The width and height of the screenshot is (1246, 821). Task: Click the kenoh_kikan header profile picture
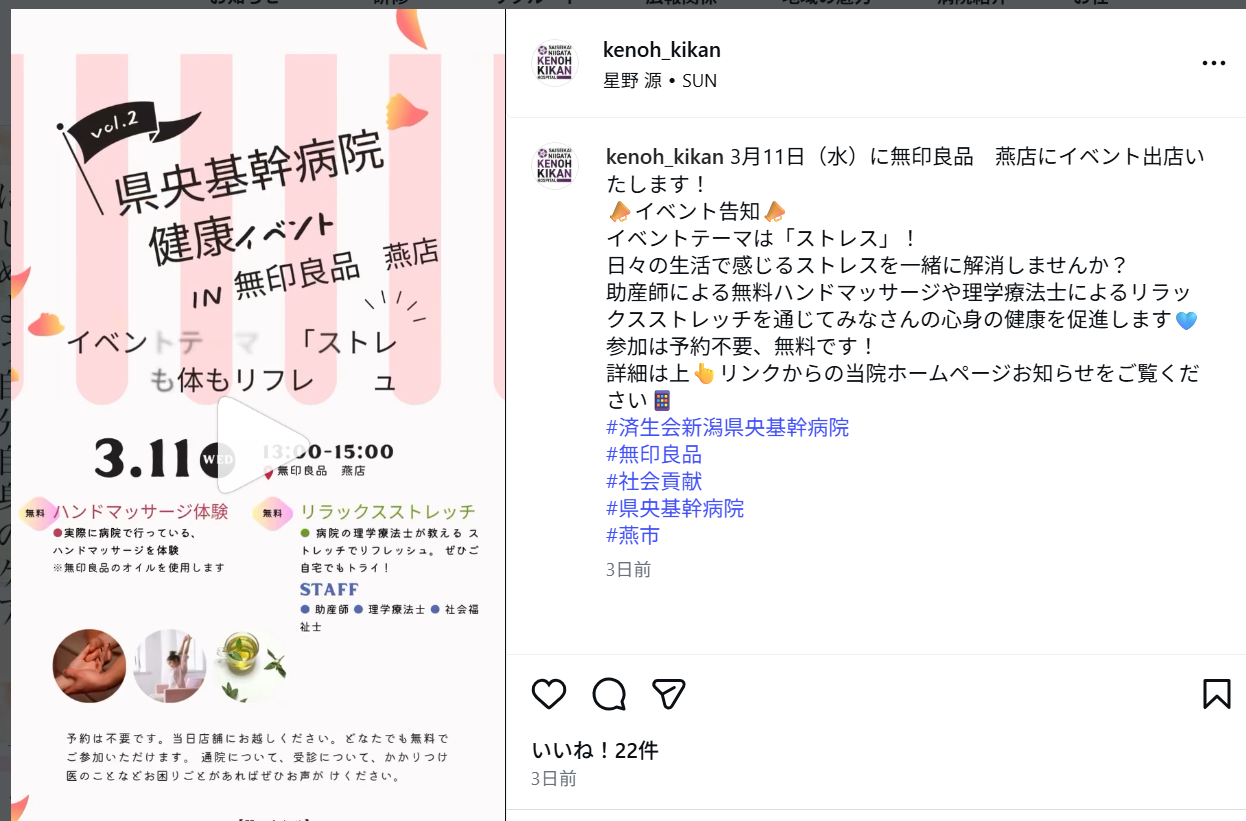coord(555,63)
